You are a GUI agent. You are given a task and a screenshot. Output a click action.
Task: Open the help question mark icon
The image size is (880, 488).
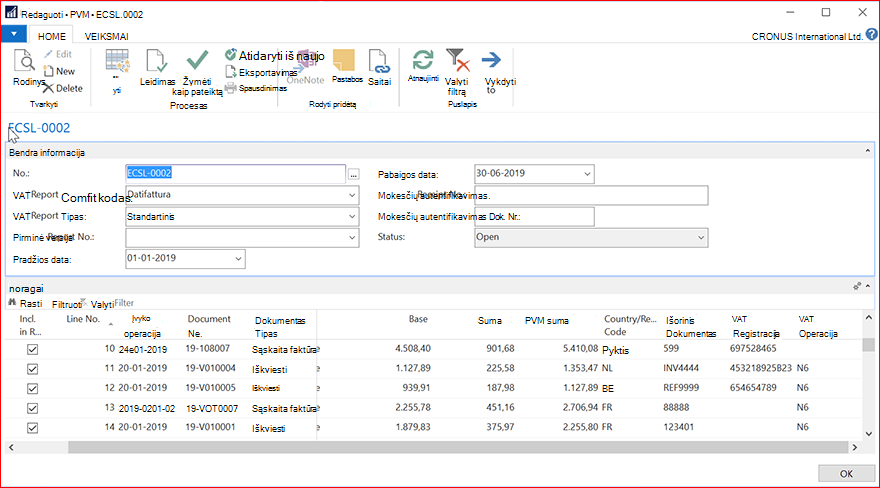871,35
